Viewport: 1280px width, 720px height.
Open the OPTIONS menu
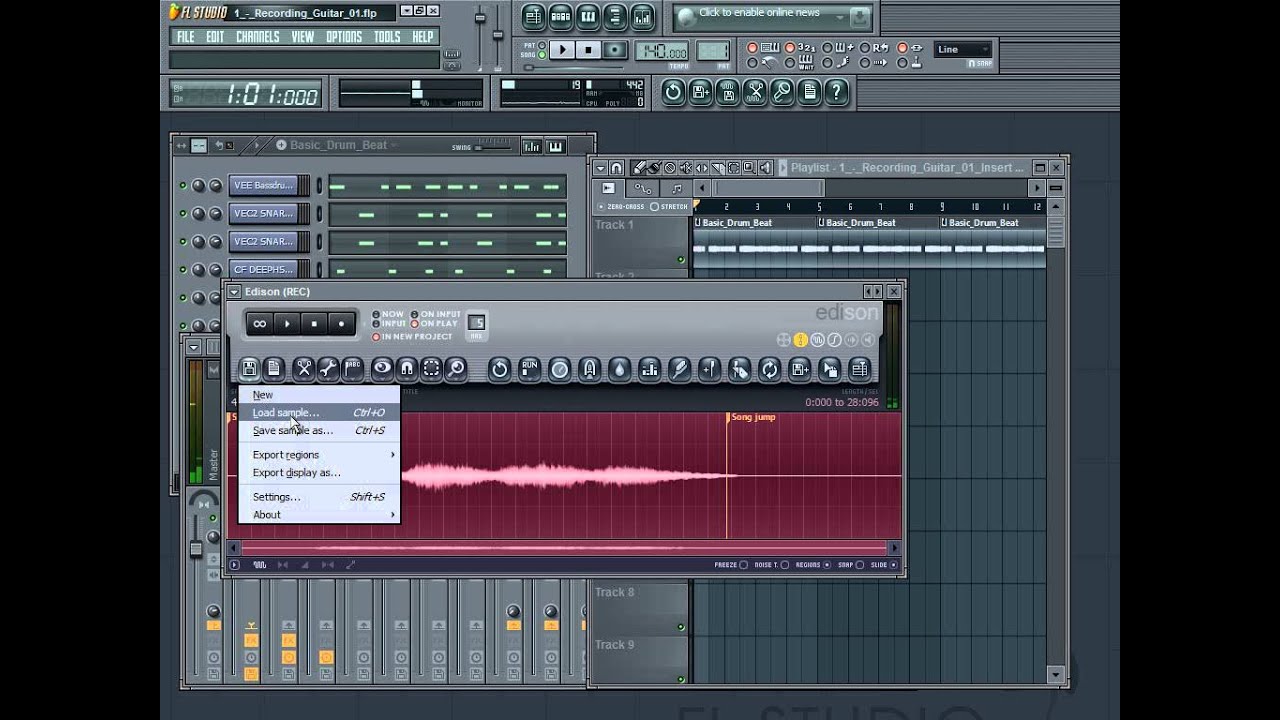coord(344,37)
